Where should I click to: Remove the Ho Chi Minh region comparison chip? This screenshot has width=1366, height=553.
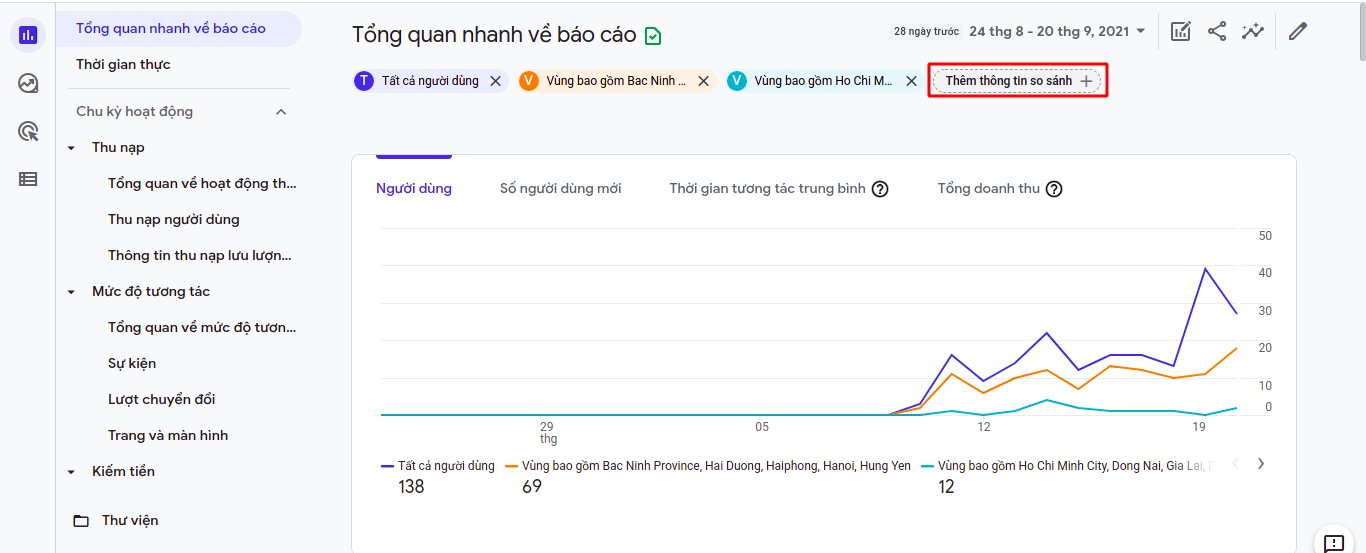click(x=912, y=81)
